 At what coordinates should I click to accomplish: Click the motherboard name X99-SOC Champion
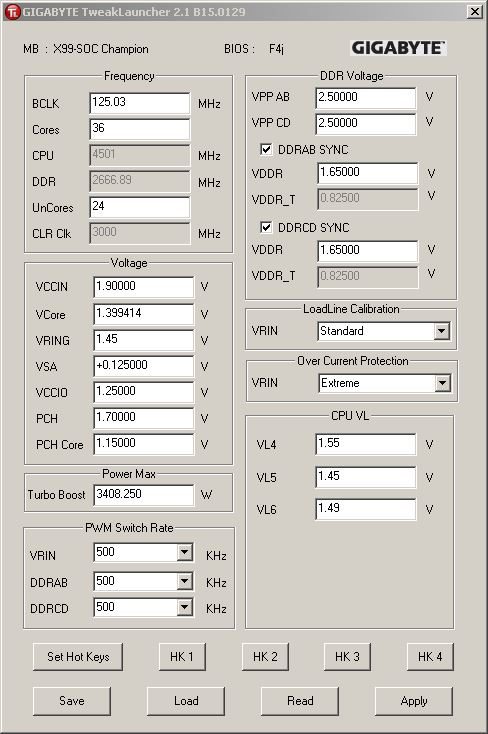coord(100,49)
